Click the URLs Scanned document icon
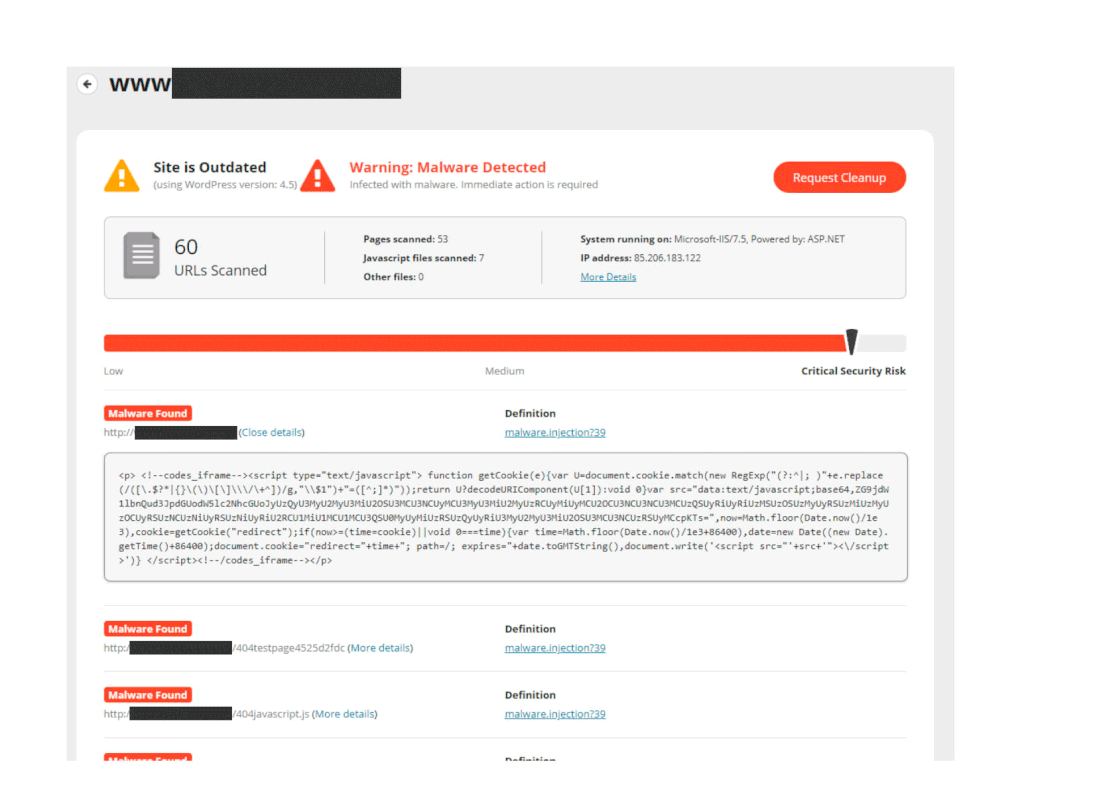Viewport: 1097px width, 800px height. click(x=141, y=255)
